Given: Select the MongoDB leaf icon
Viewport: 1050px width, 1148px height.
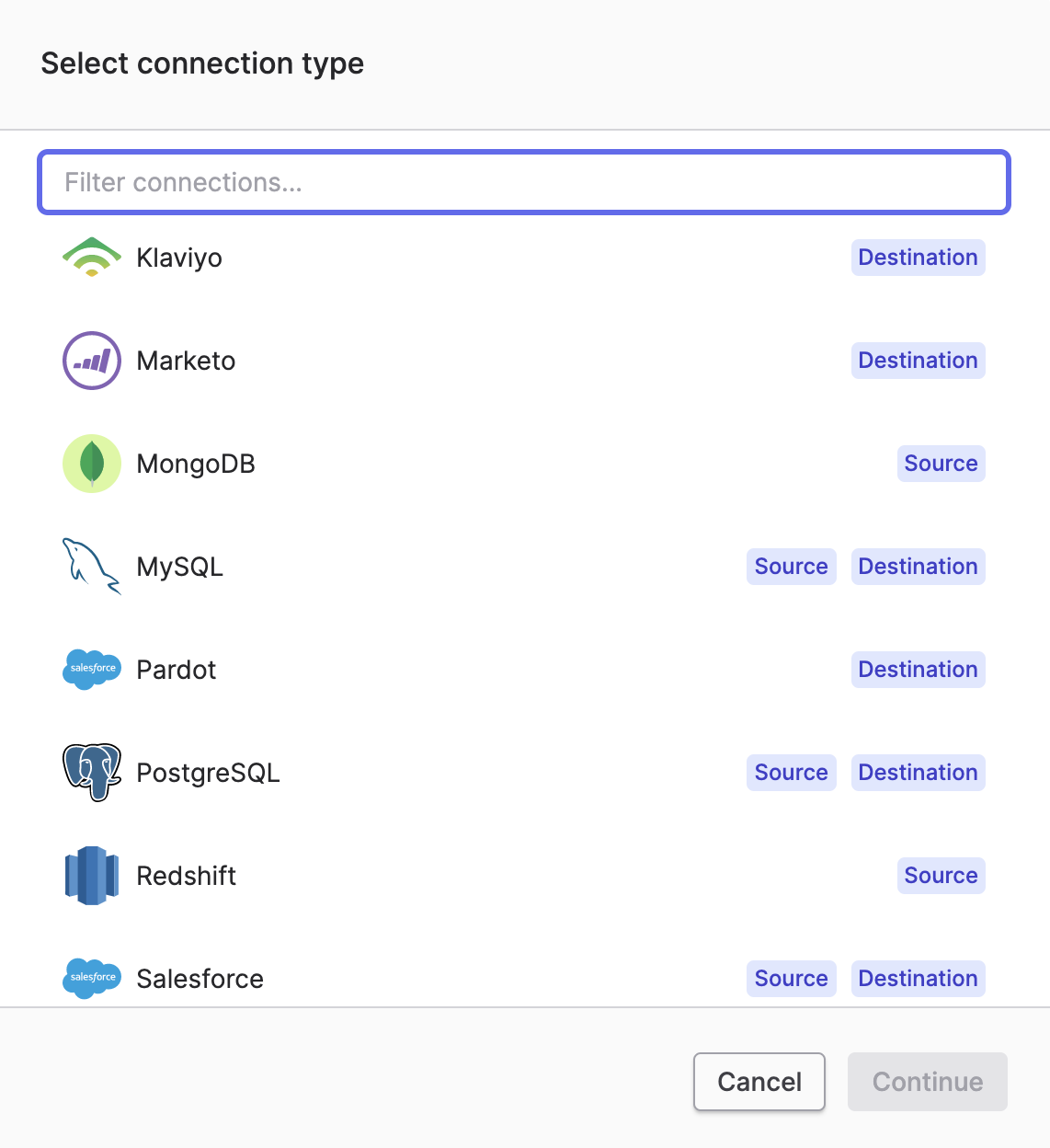Looking at the screenshot, I should coord(92,464).
